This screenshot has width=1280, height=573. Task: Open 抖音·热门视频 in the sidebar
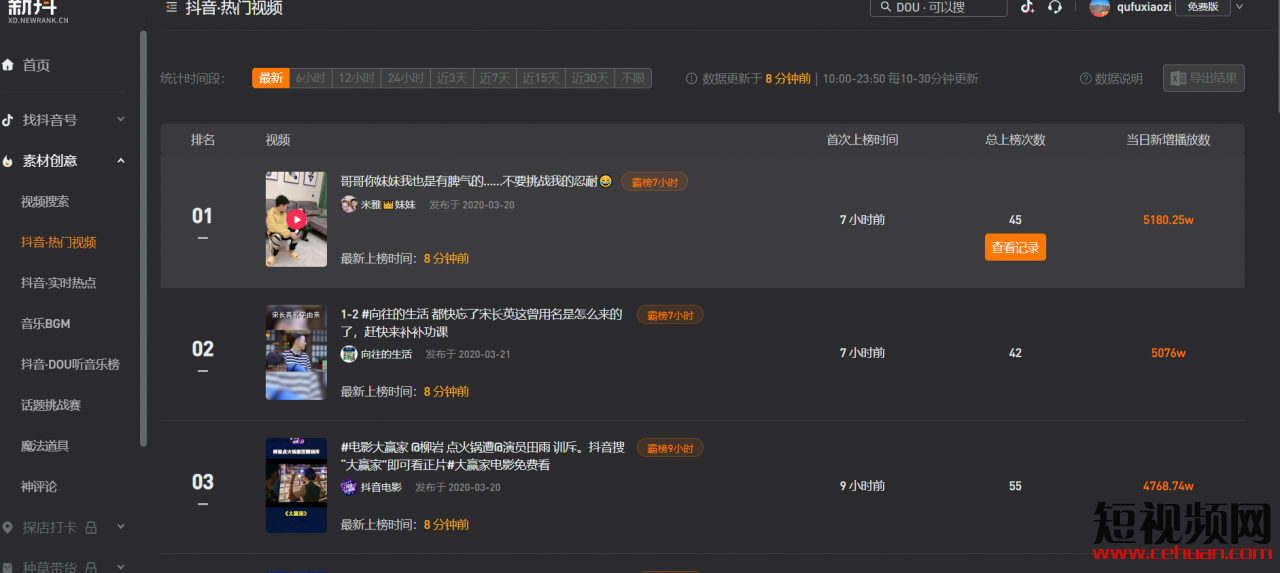click(x=58, y=243)
